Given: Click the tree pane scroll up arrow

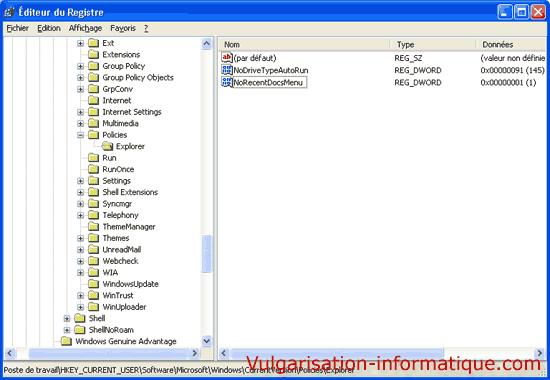Looking at the screenshot, I should coord(207,44).
